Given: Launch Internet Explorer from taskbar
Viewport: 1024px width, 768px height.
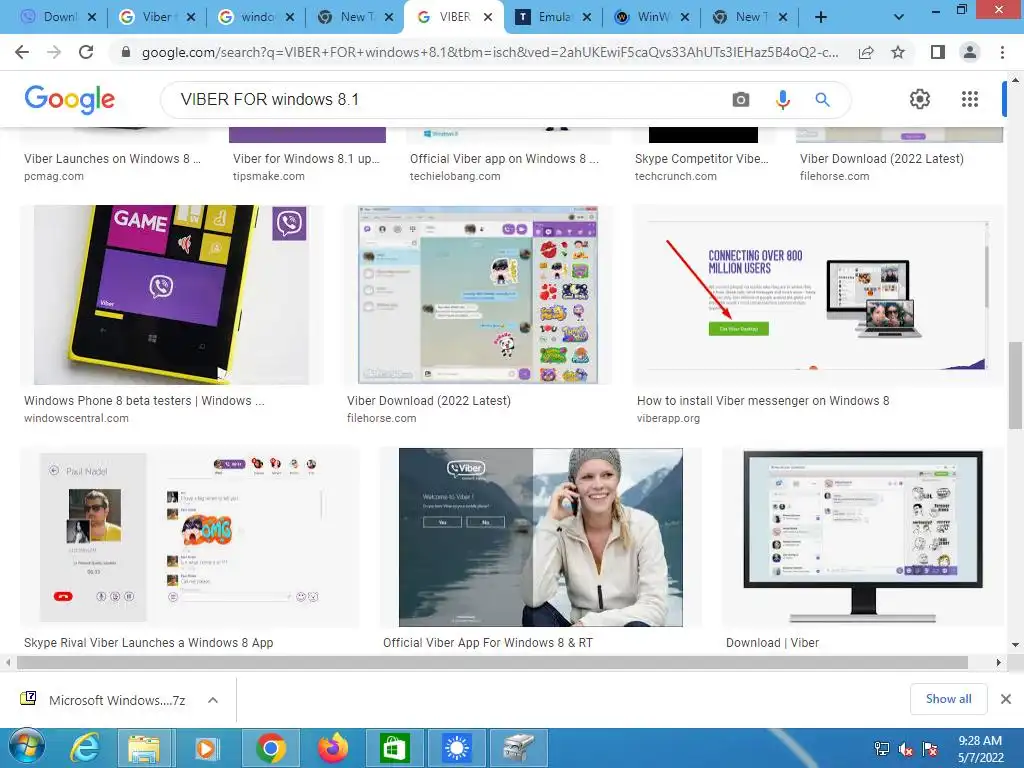Looking at the screenshot, I should tap(85, 748).
